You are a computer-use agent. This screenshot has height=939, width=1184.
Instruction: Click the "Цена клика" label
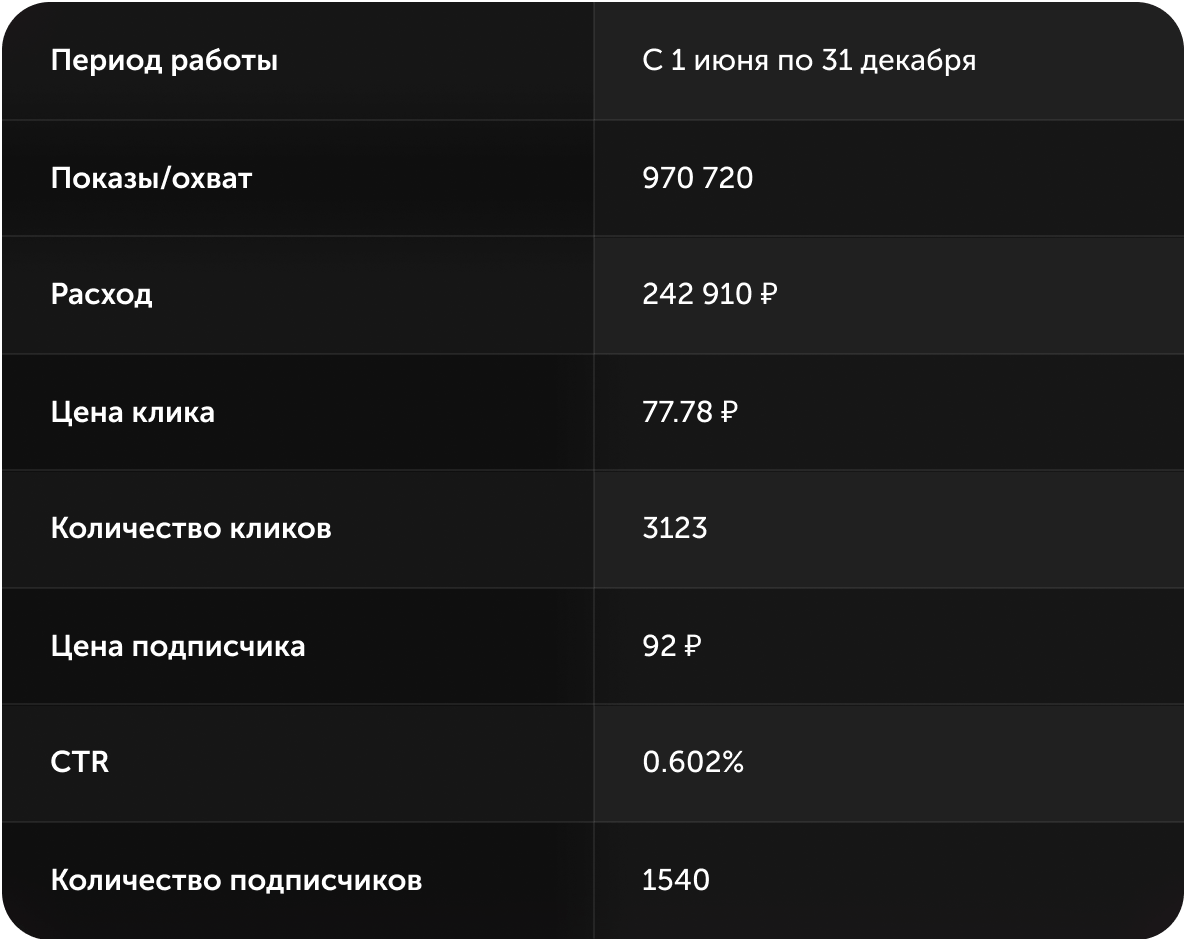pos(132,412)
